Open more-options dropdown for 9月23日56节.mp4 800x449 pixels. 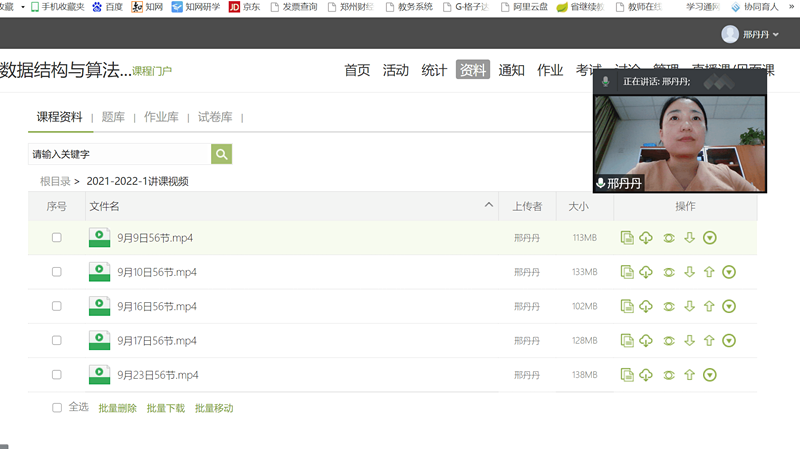point(710,375)
